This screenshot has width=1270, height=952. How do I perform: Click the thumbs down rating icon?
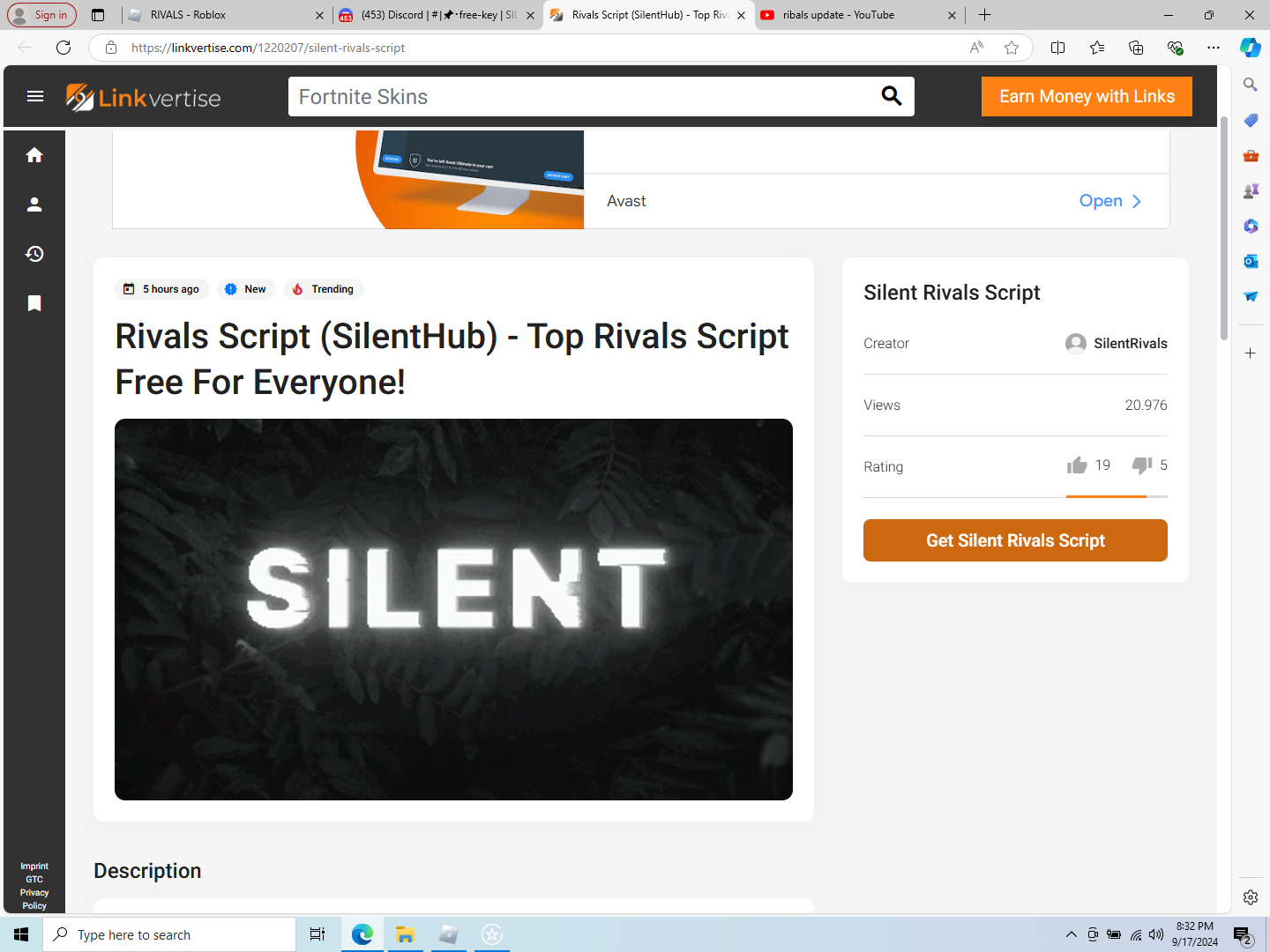coord(1142,465)
